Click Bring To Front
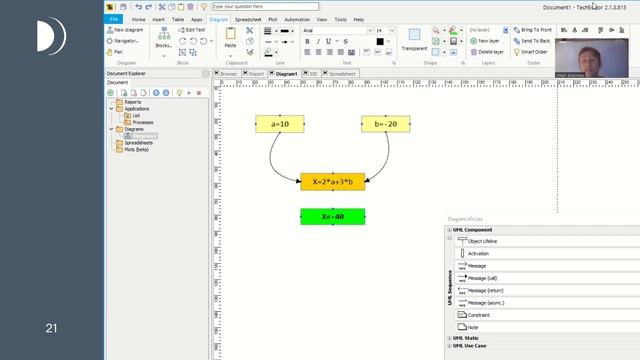Image resolution: width=640 pixels, height=360 pixels. tap(533, 30)
